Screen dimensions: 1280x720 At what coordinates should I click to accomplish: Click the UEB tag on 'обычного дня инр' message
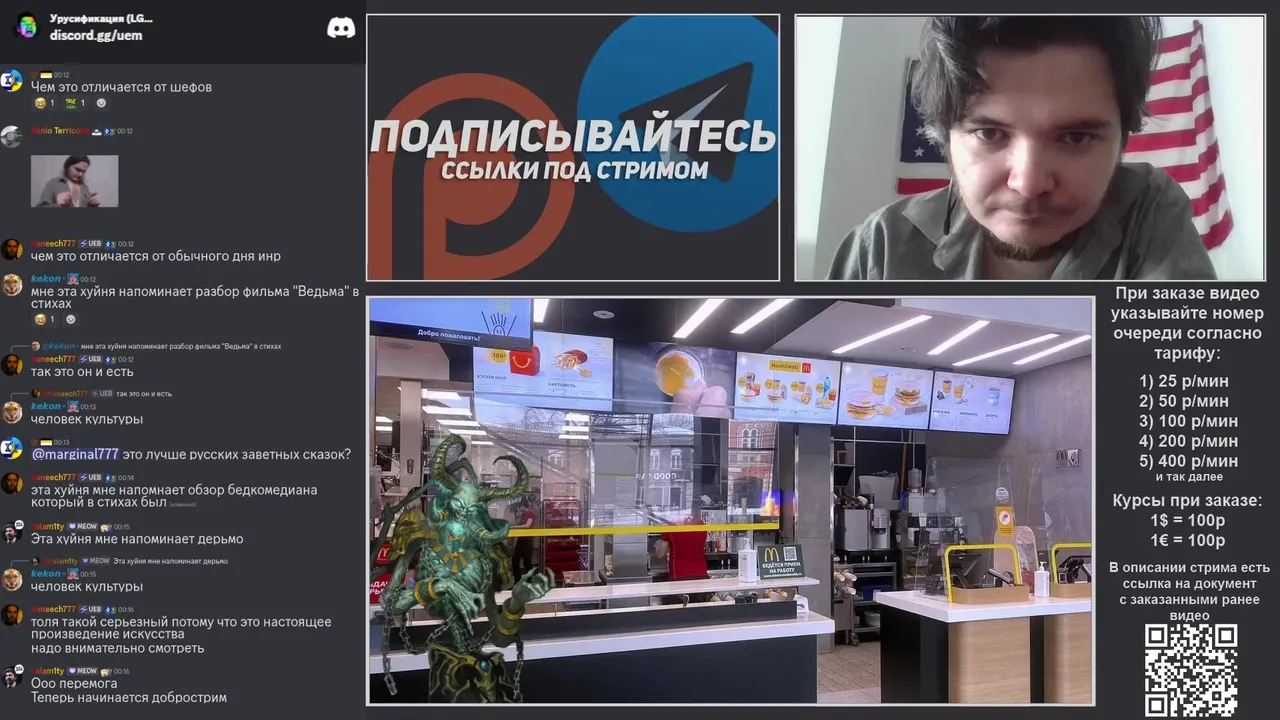pyautogui.click(x=91, y=244)
